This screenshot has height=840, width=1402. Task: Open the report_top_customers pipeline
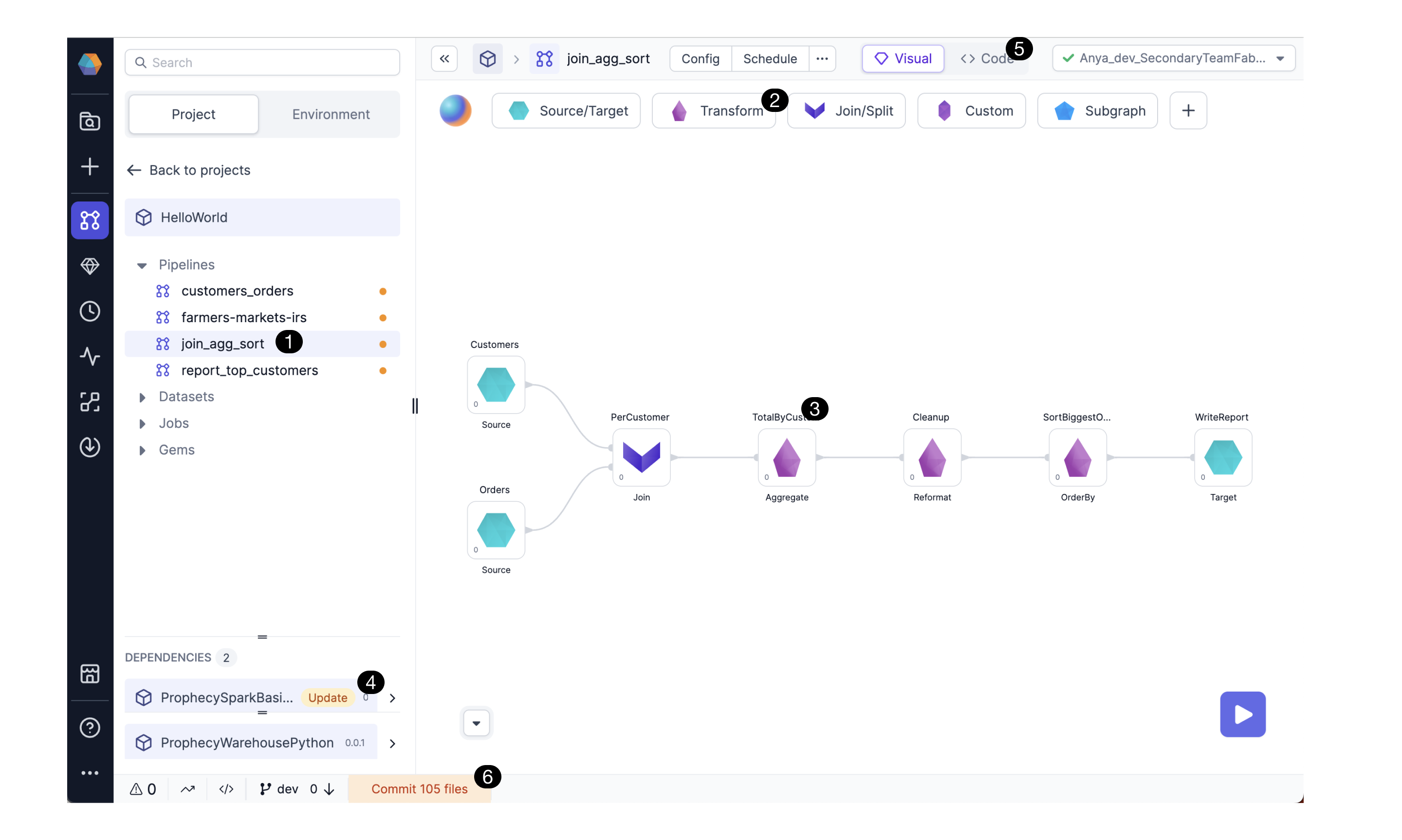coord(262,370)
